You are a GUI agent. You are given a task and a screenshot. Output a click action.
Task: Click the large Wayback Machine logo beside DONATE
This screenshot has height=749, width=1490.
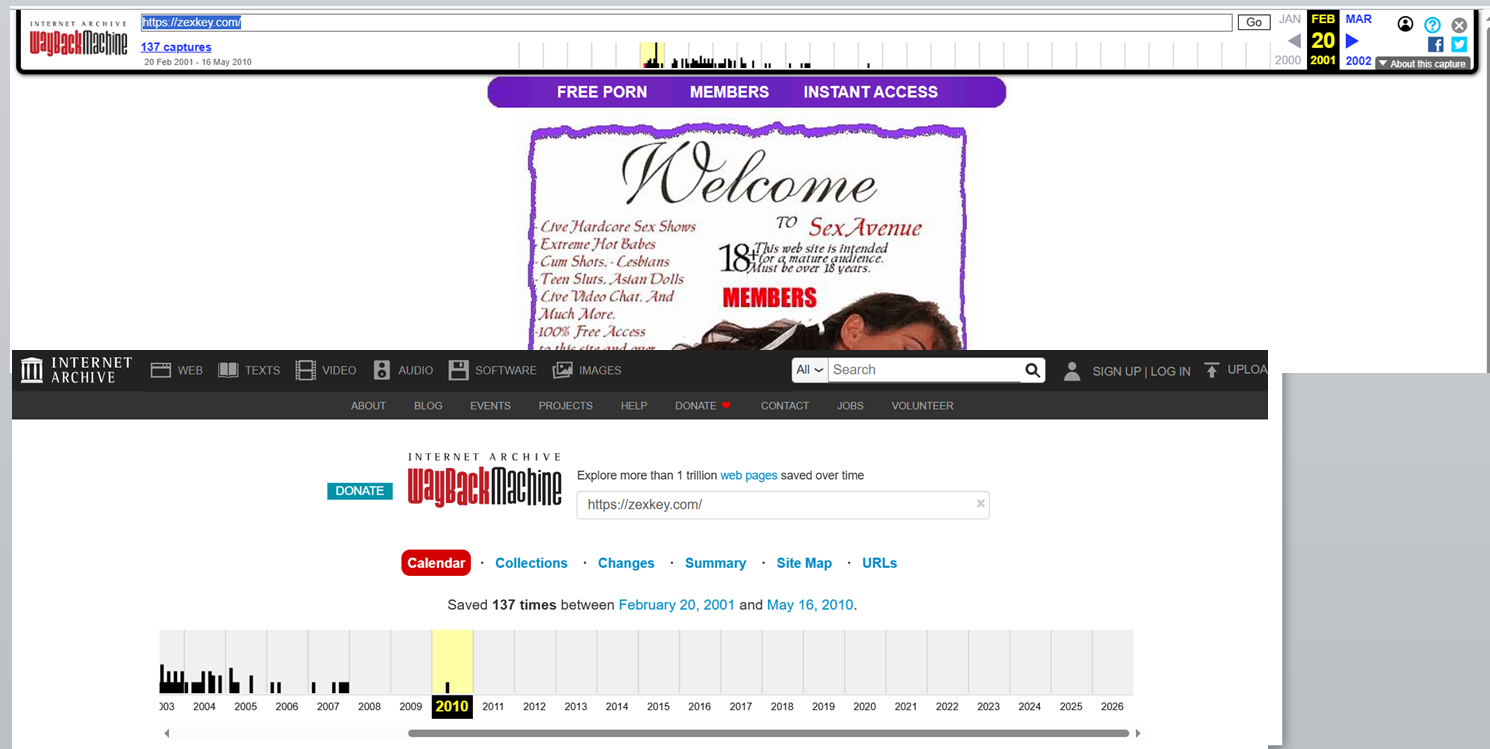coord(485,481)
